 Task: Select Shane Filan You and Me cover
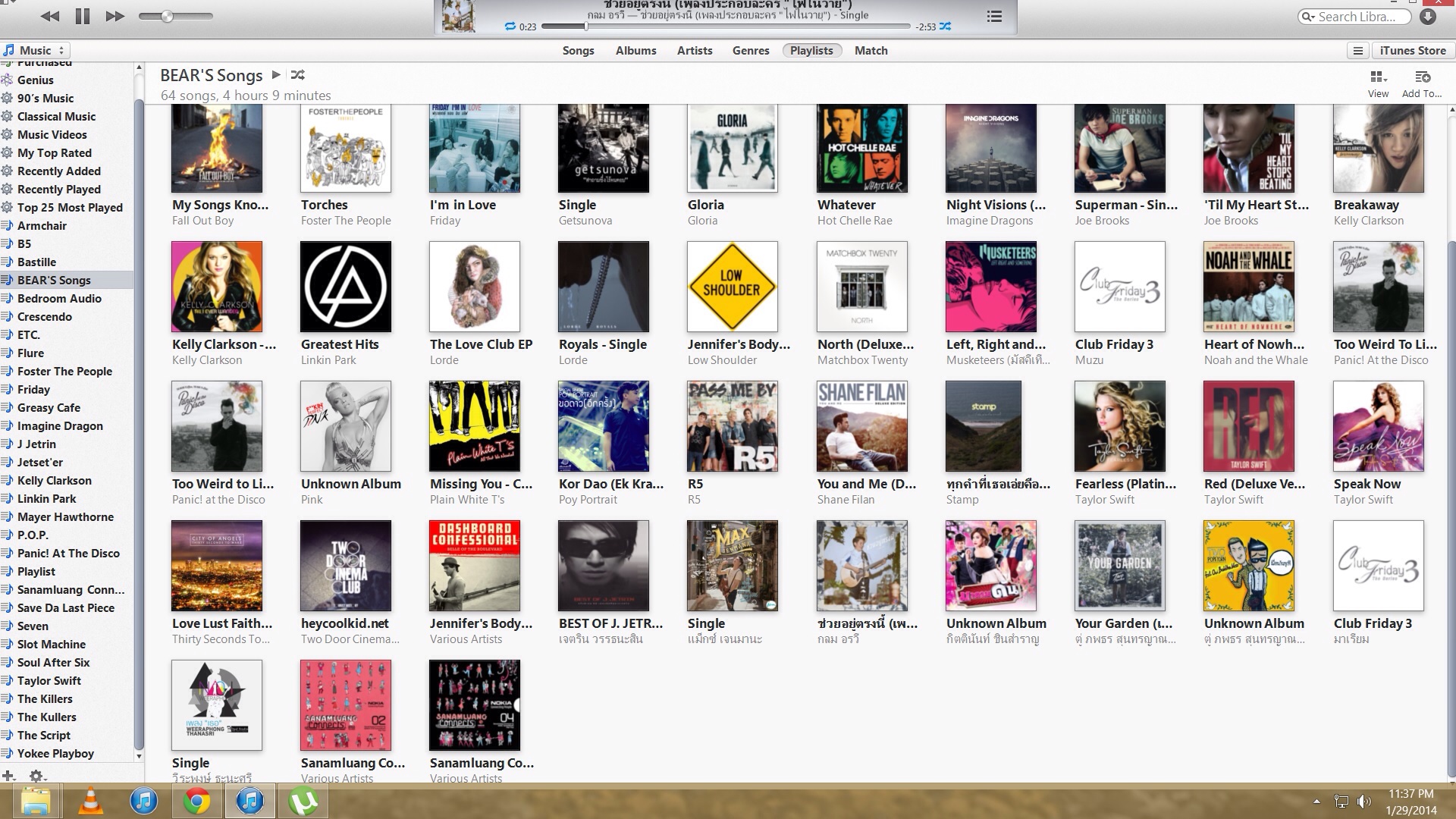pos(862,426)
